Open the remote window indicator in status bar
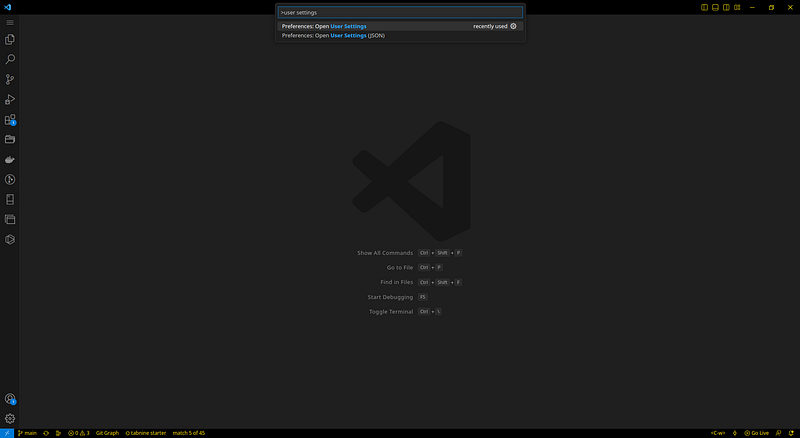The image size is (800, 438). pos(7,433)
